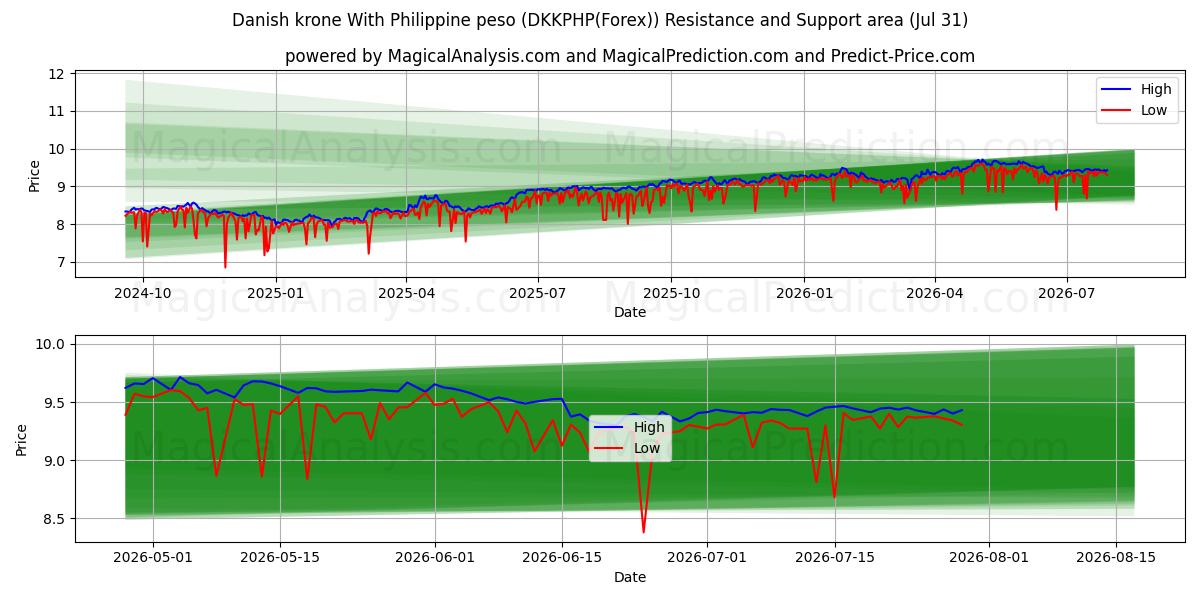The height and width of the screenshot is (600, 1200).
Task: Click the 2026-06-15 date label on lower axis
Action: (x=562, y=558)
